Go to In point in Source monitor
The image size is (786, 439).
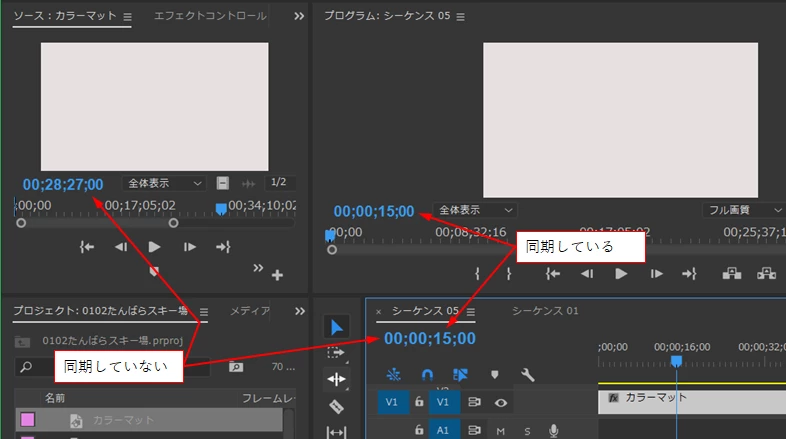[x=87, y=247]
